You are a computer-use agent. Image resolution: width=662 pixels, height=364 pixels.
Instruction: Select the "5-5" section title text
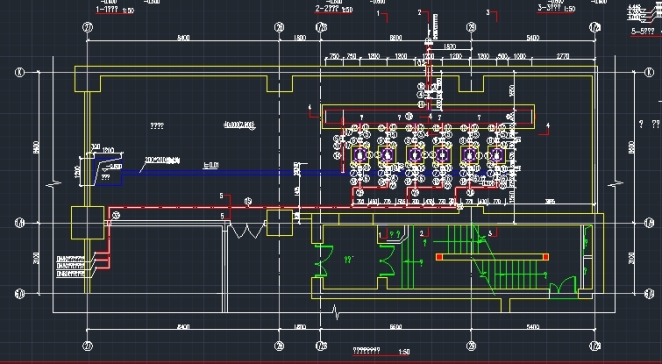click(x=643, y=32)
